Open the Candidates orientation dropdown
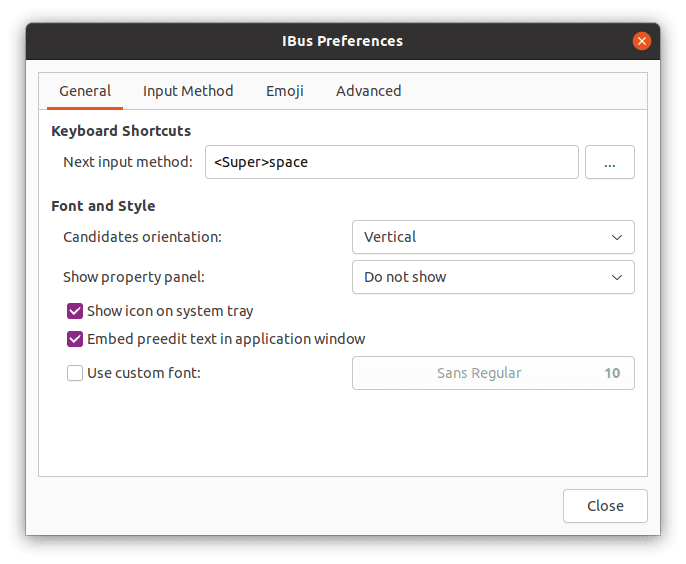 point(493,237)
